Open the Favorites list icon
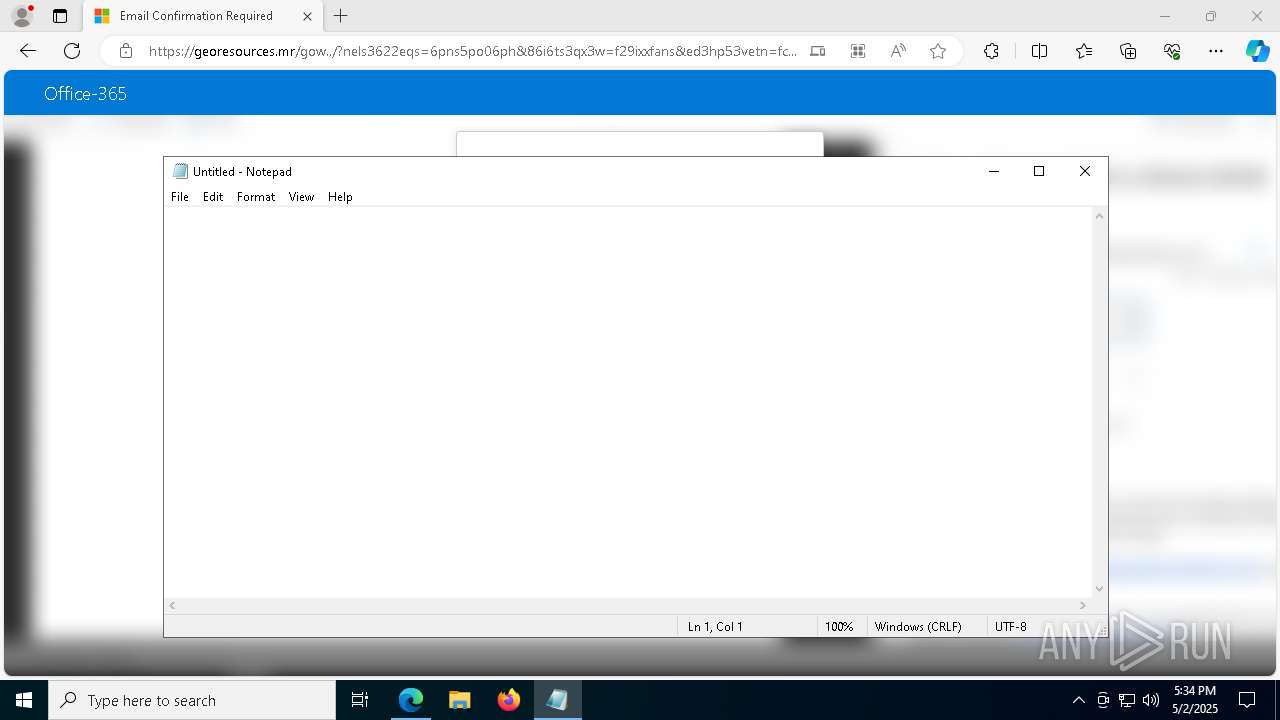 (1084, 51)
